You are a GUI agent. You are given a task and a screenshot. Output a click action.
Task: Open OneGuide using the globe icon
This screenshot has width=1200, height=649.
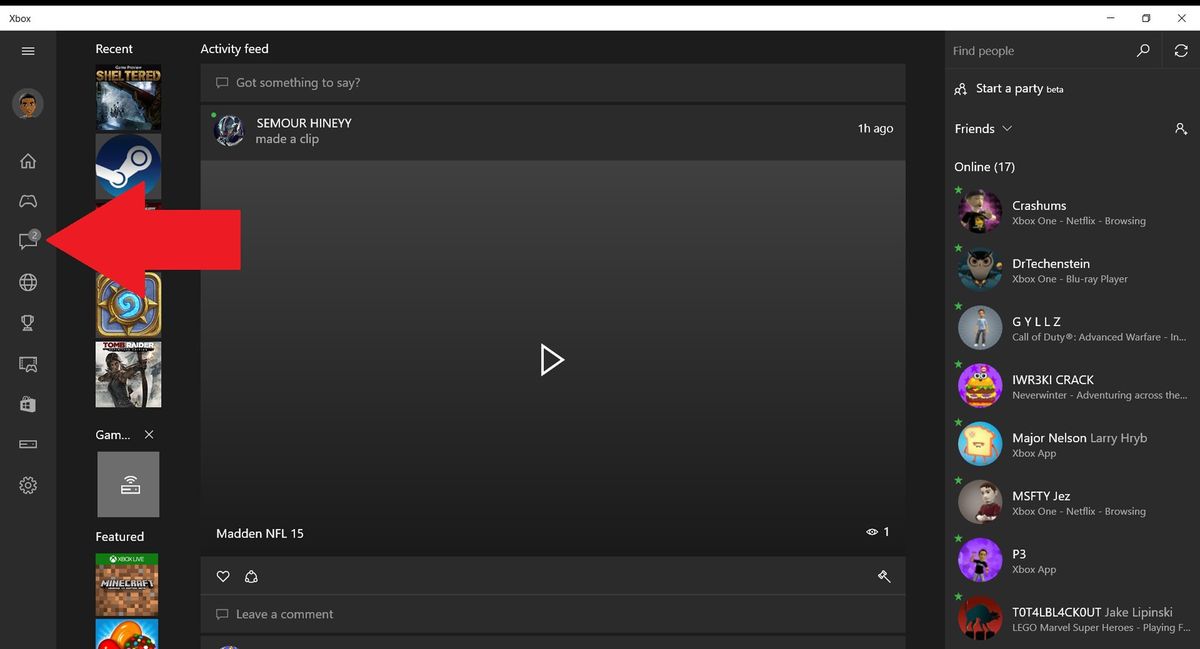pyautogui.click(x=27, y=282)
